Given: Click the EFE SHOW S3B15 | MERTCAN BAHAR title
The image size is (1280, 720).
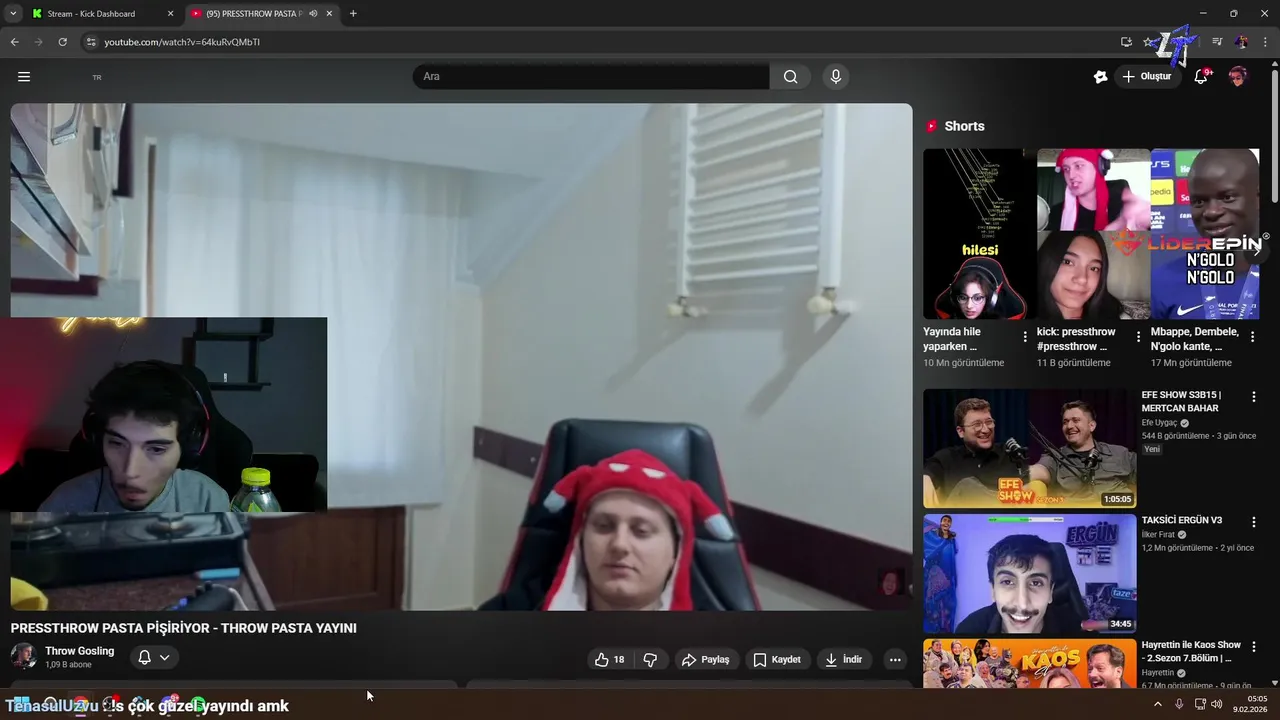Looking at the screenshot, I should click(1182, 401).
